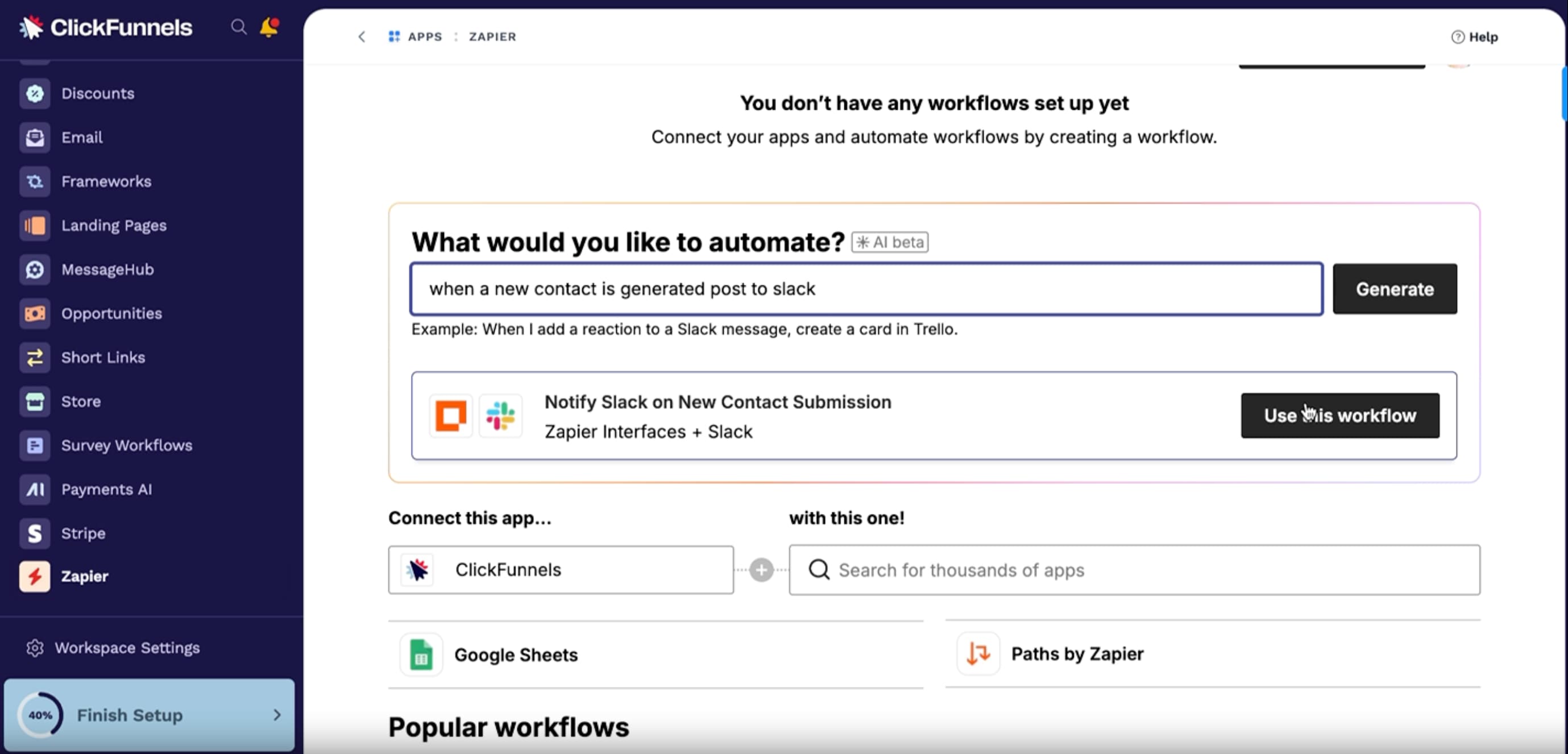Open the Survey Workflows icon

pos(35,445)
